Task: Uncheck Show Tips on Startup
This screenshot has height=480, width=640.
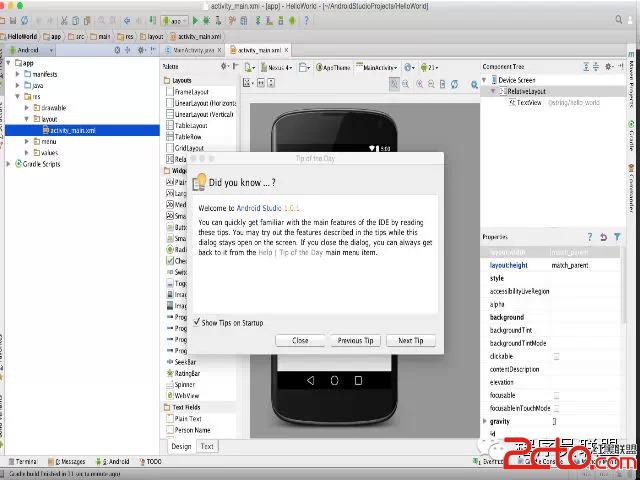Action: point(196,322)
